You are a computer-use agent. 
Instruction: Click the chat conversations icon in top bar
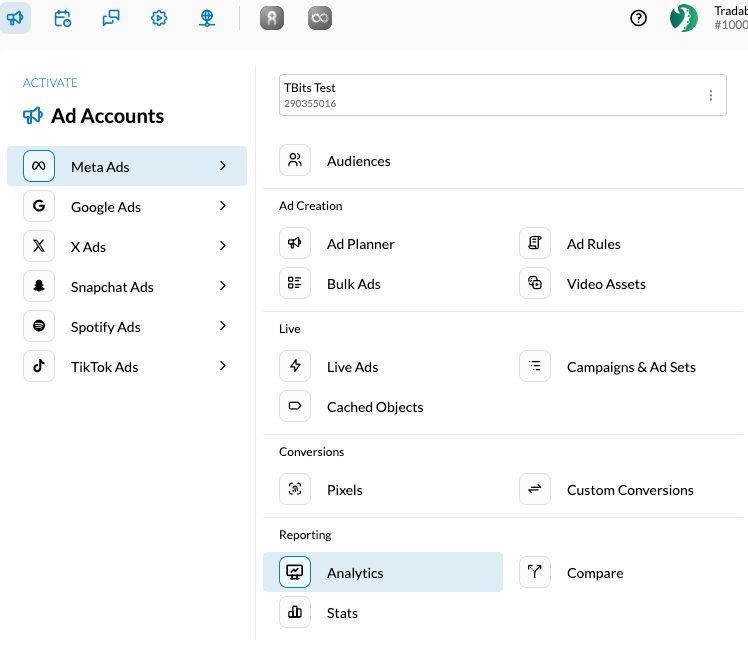(x=111, y=18)
